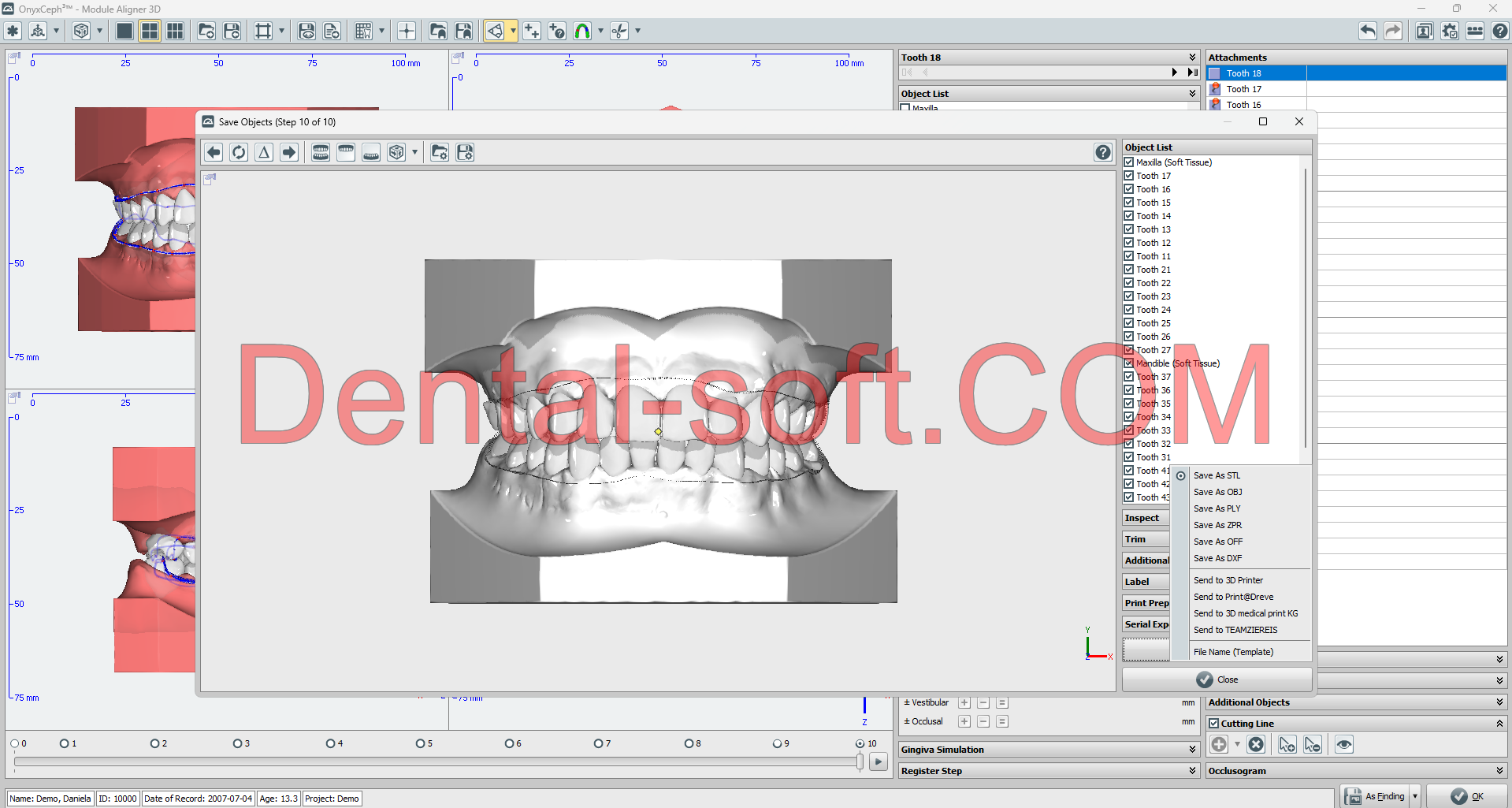The width and height of the screenshot is (1512, 808).
Task: Show both jaws view icon
Action: point(321,152)
